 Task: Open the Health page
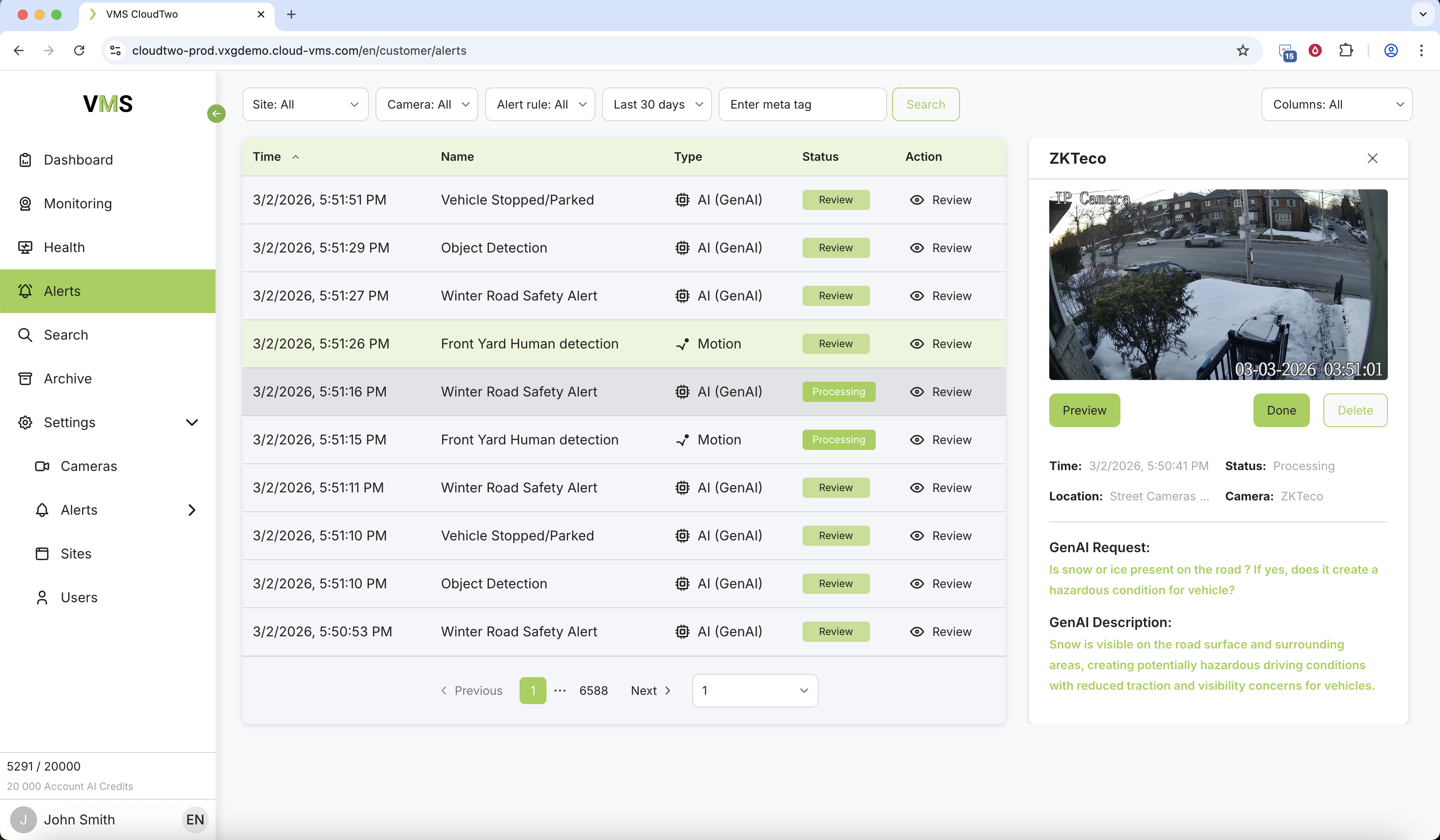tap(64, 247)
